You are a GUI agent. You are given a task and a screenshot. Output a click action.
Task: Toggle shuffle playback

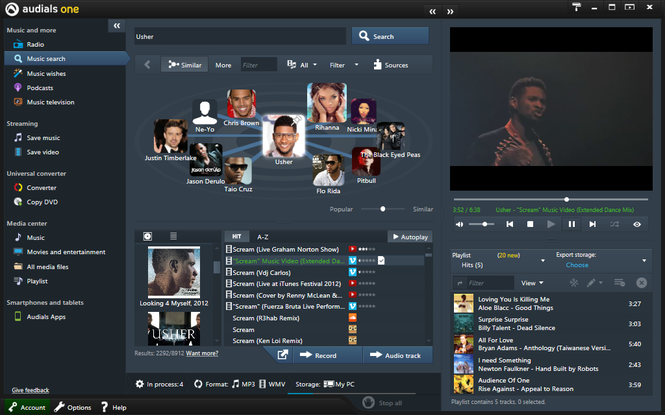[614, 224]
